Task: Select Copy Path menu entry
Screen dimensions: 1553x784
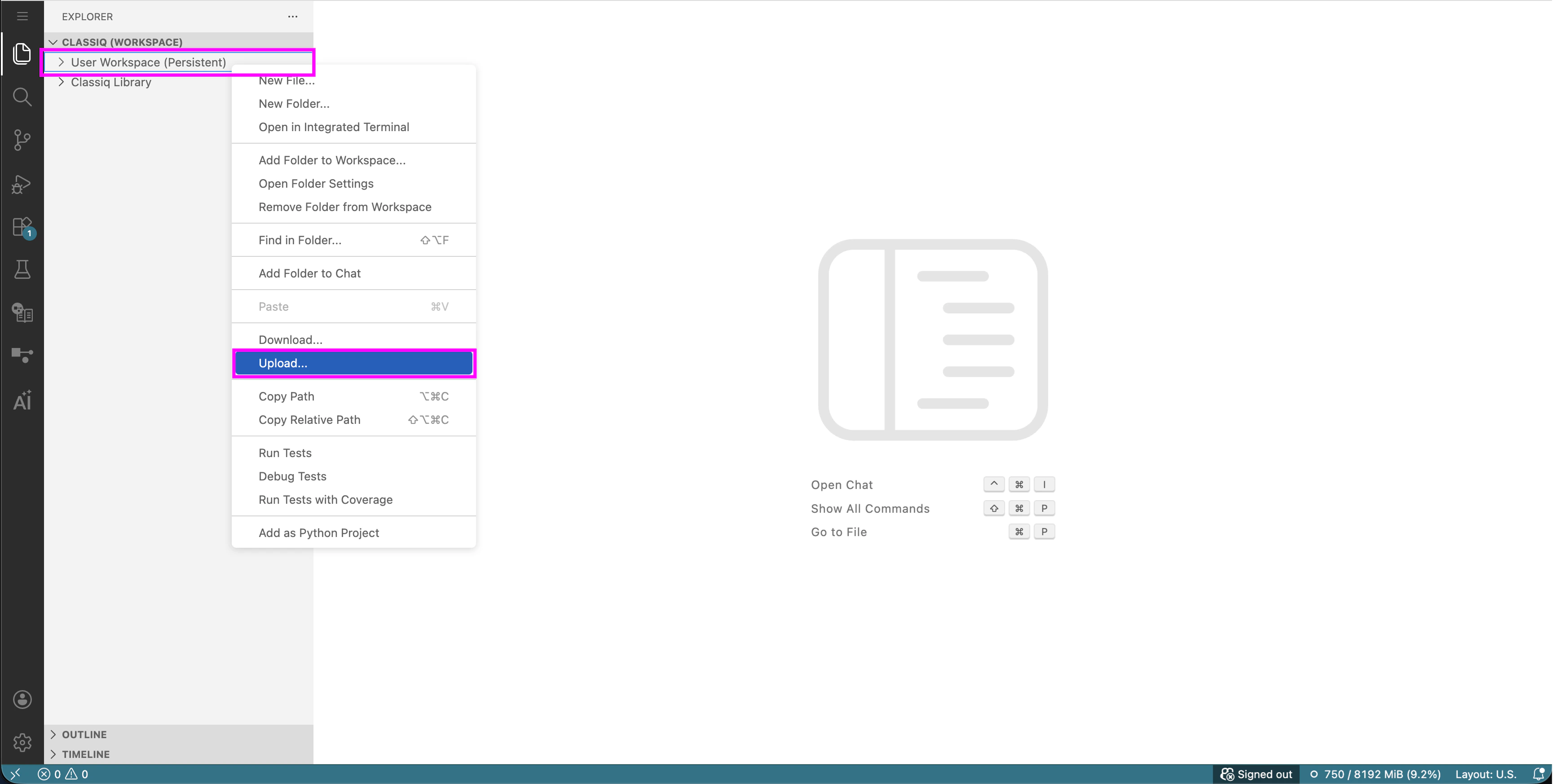Action: (x=354, y=396)
